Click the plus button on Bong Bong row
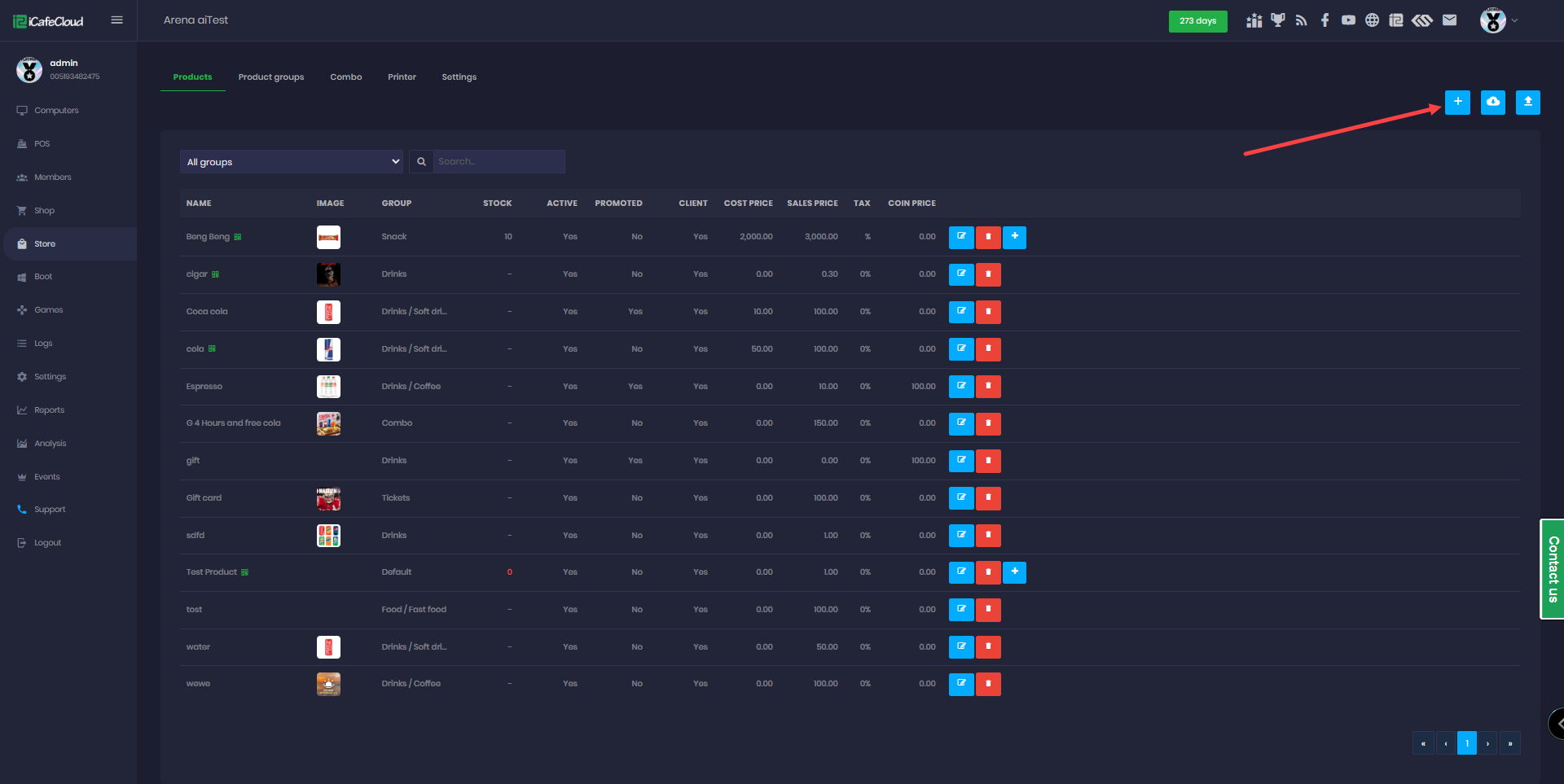The image size is (1564, 784). coord(1014,237)
